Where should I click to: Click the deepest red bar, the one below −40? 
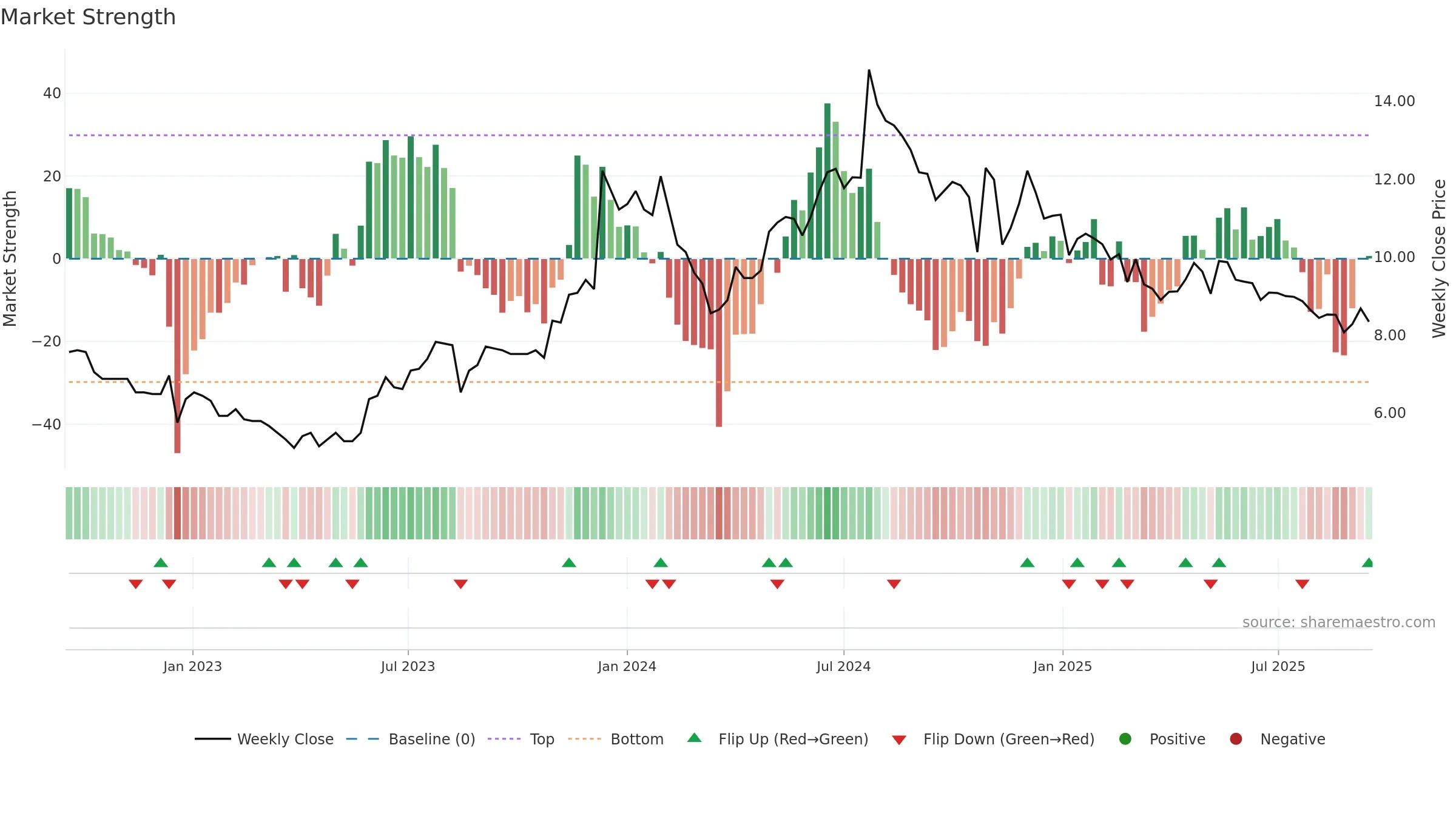coord(177,356)
